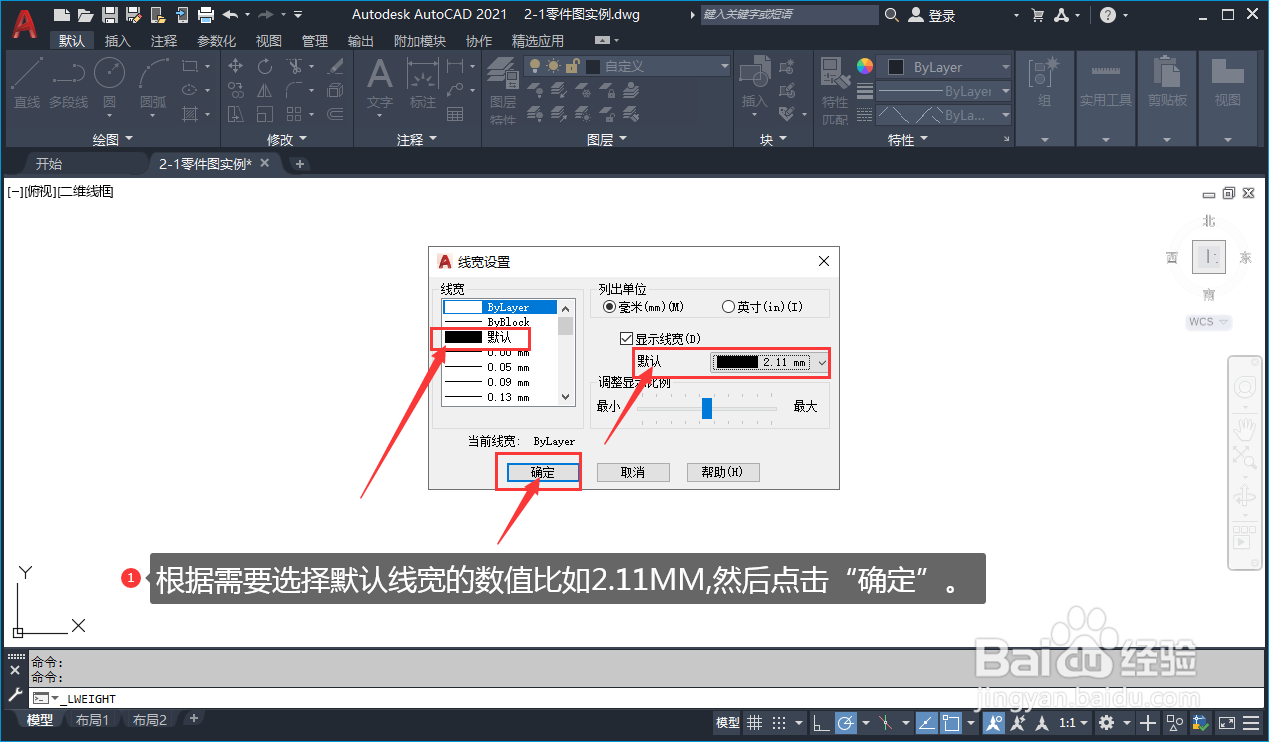Click the Undo arrow icon
1269x742 pixels.
231,14
